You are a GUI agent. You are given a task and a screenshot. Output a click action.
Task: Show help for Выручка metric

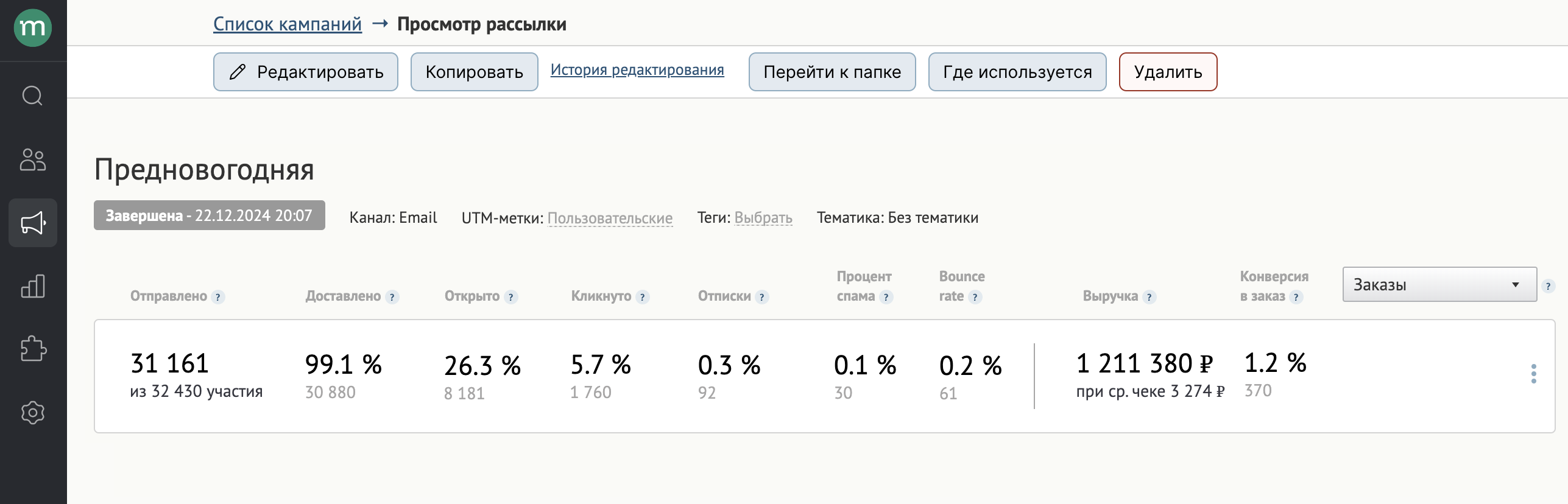pyautogui.click(x=1150, y=297)
